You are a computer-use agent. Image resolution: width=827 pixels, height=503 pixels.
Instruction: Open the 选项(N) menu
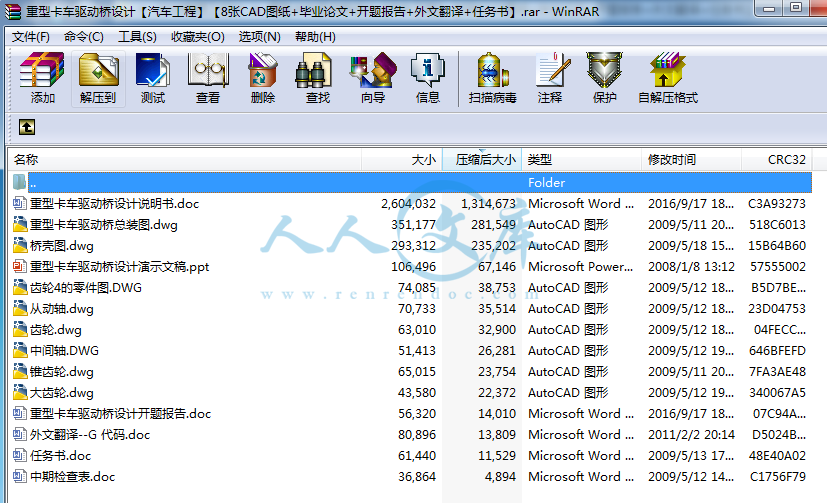coord(259,37)
